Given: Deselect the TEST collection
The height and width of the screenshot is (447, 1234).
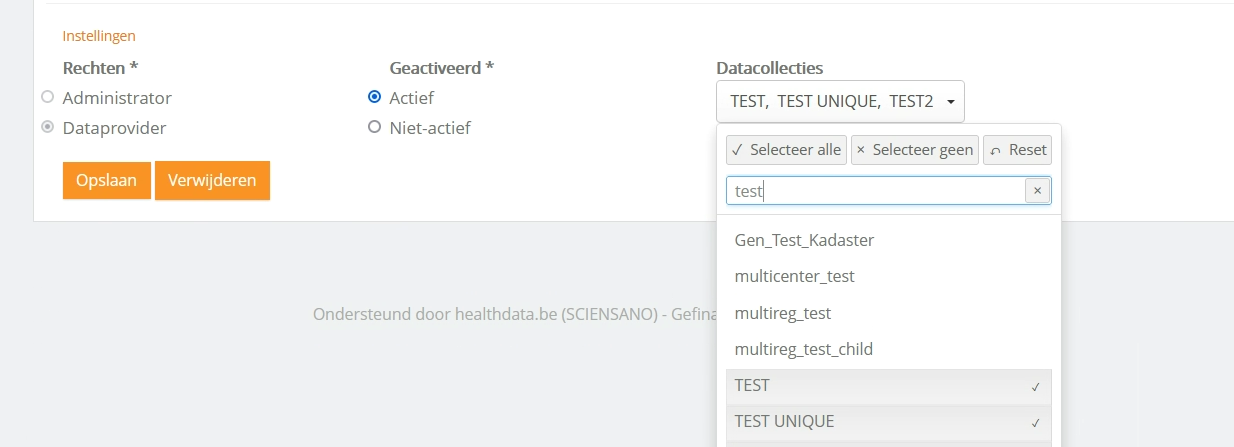Looking at the screenshot, I should (752, 386).
